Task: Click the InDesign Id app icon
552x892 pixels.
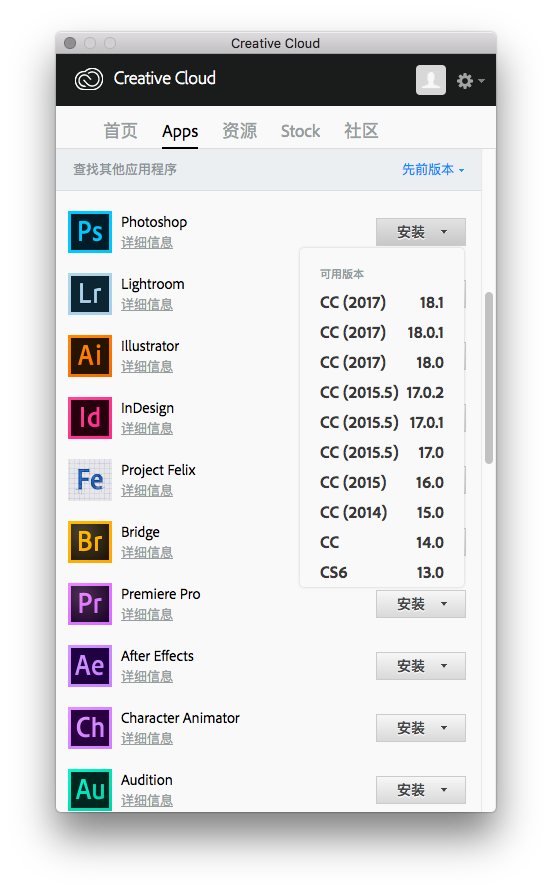Action: [x=90, y=418]
